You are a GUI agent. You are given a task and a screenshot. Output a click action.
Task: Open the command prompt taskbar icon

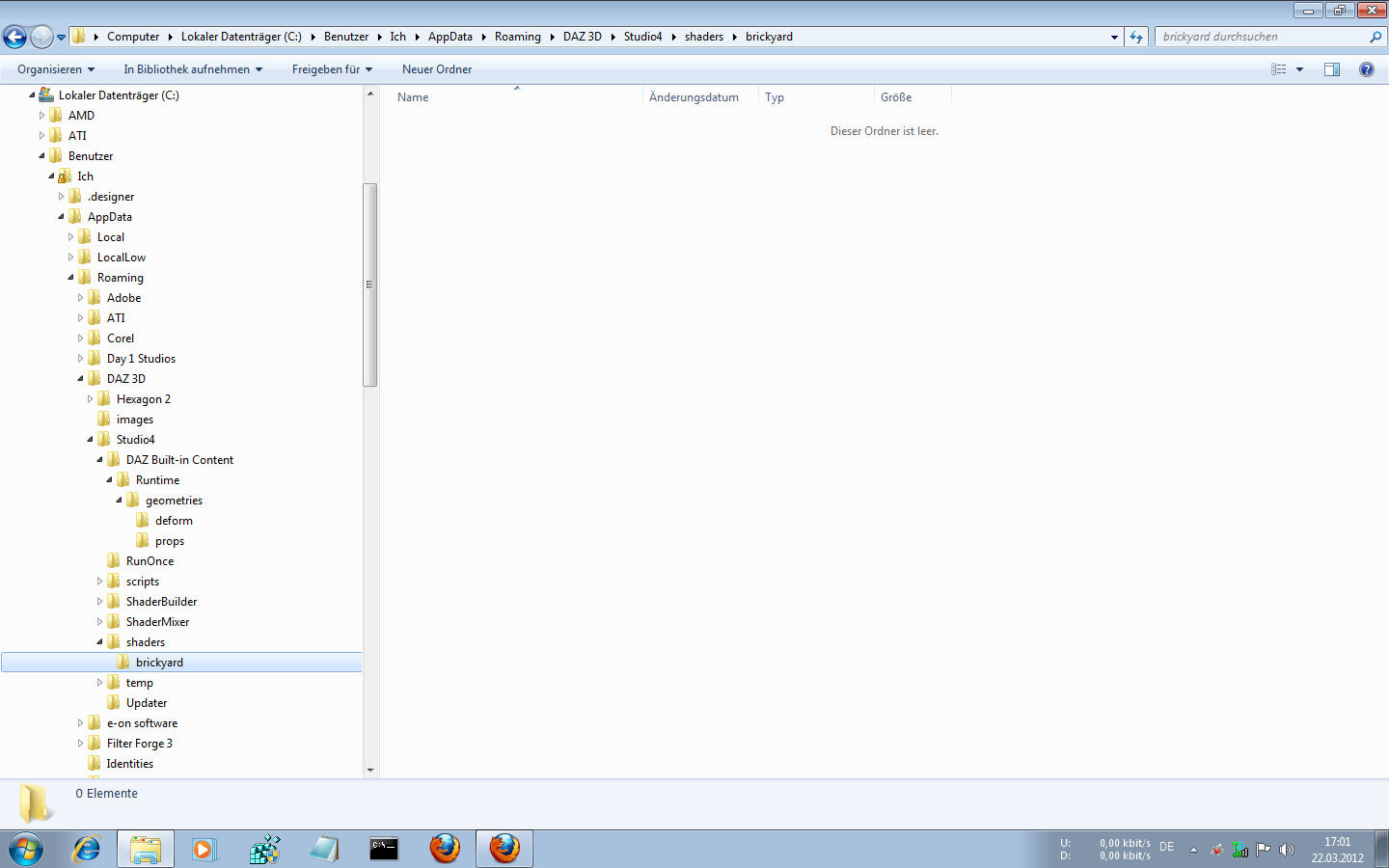click(x=384, y=850)
